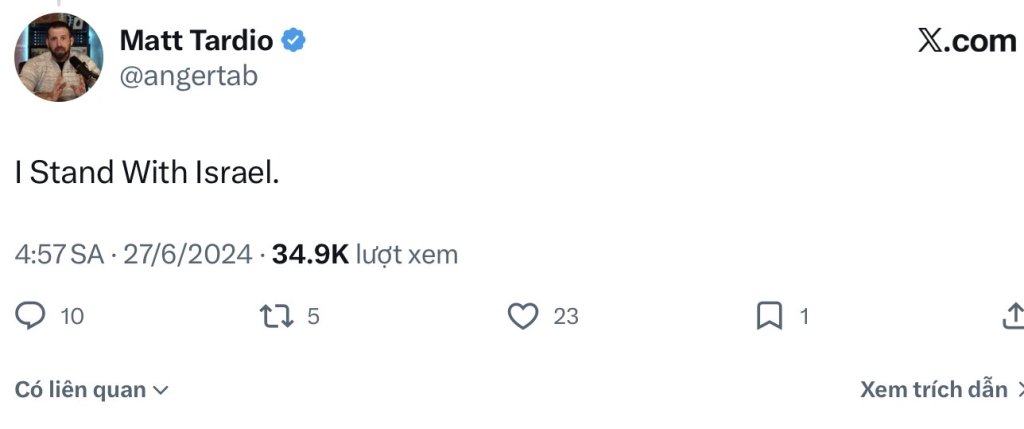Click the repost arrows icon
This screenshot has width=1024, height=429.
pyautogui.click(x=276, y=317)
